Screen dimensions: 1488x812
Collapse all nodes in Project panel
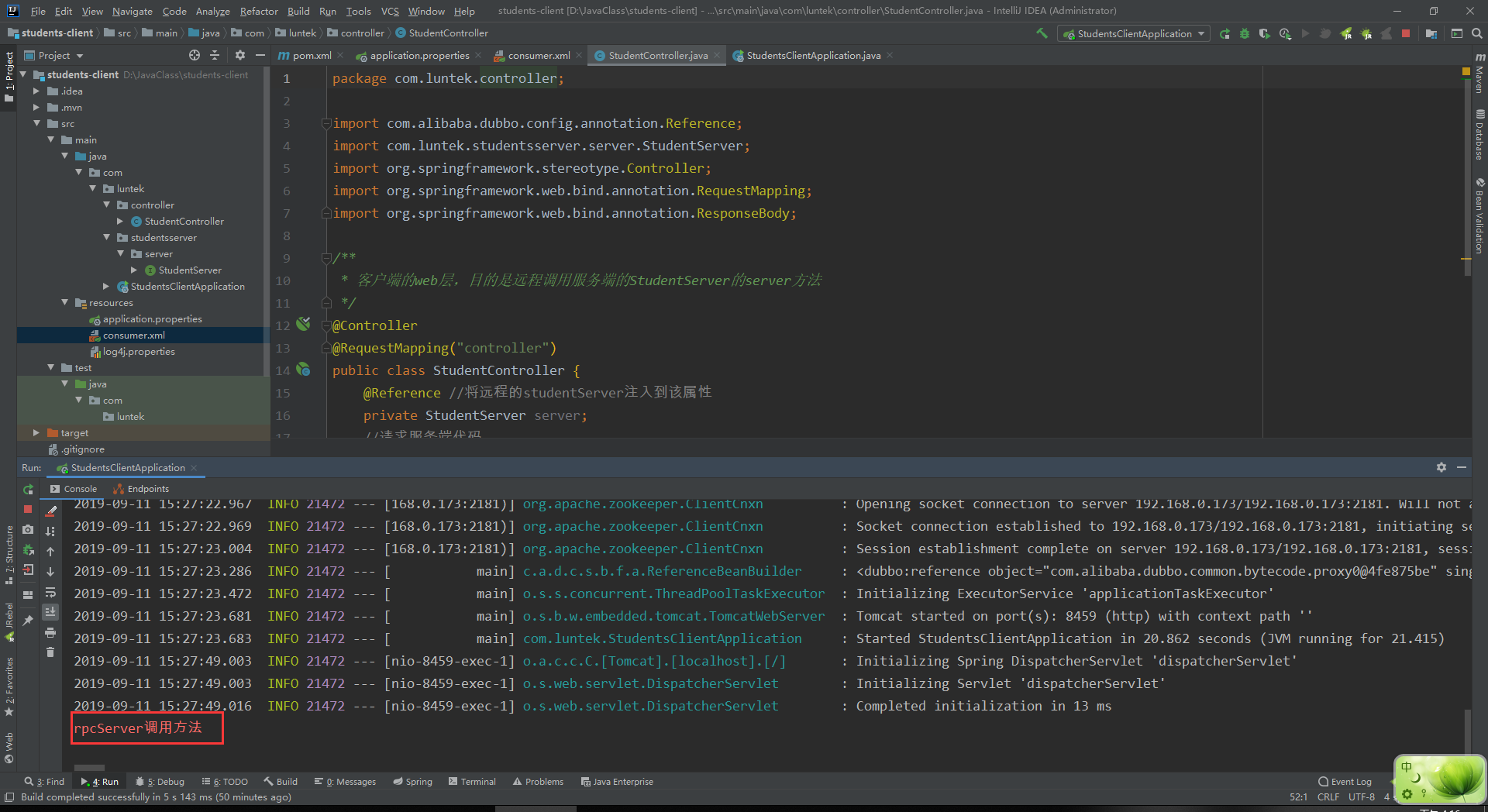[x=215, y=55]
